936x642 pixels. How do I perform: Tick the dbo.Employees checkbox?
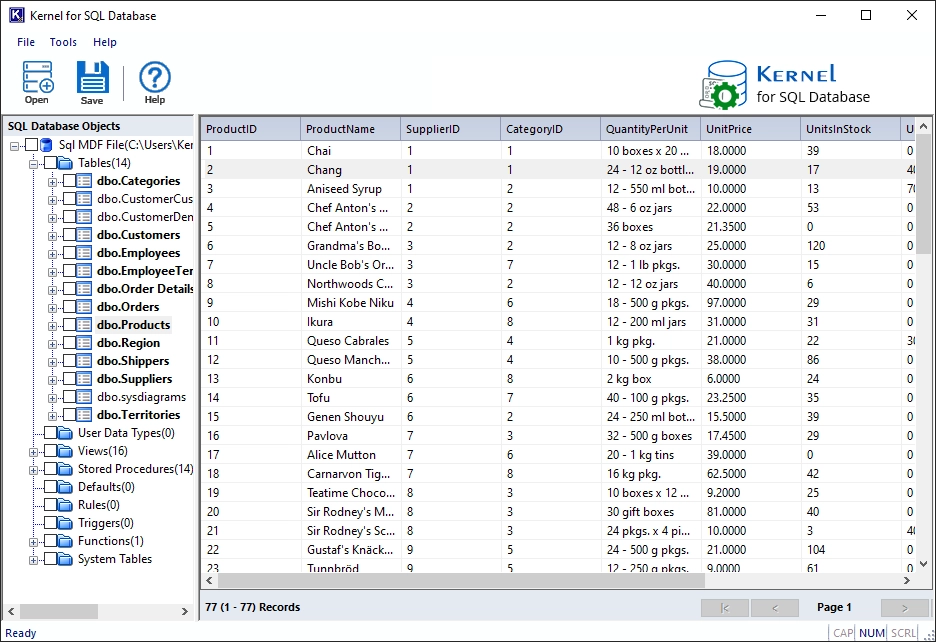tap(70, 253)
